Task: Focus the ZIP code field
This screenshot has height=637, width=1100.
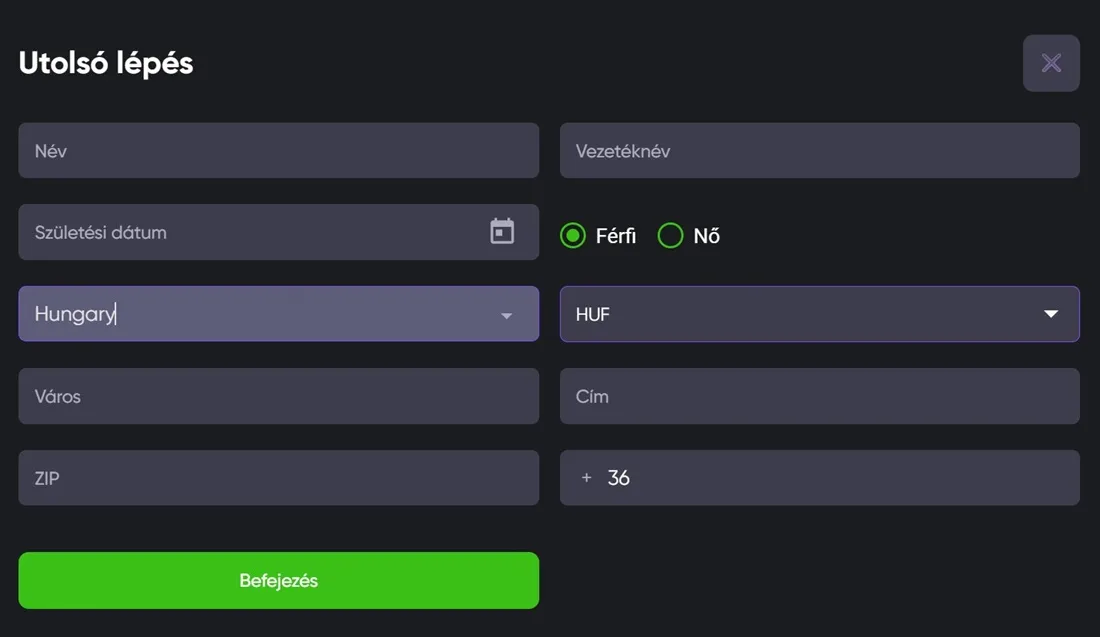Action: coord(278,478)
